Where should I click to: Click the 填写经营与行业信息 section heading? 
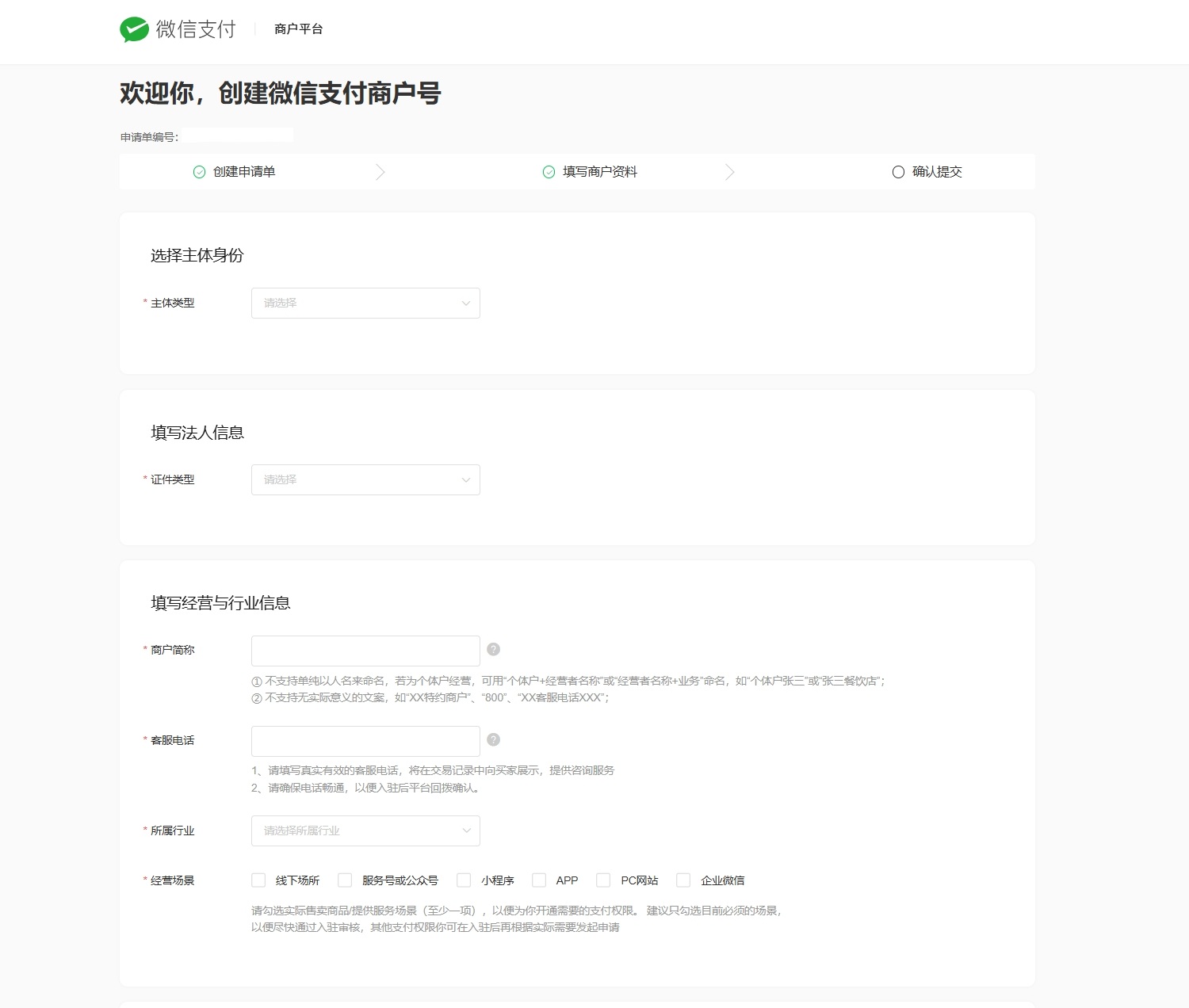coord(220,603)
